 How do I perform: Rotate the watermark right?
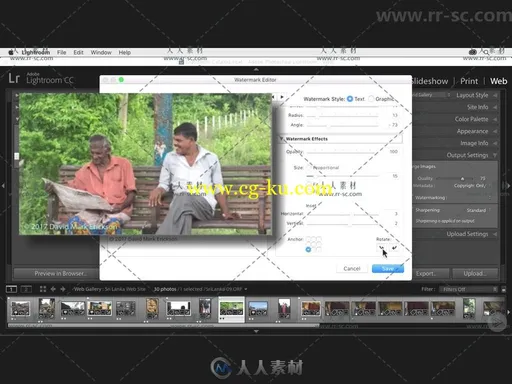click(x=394, y=248)
